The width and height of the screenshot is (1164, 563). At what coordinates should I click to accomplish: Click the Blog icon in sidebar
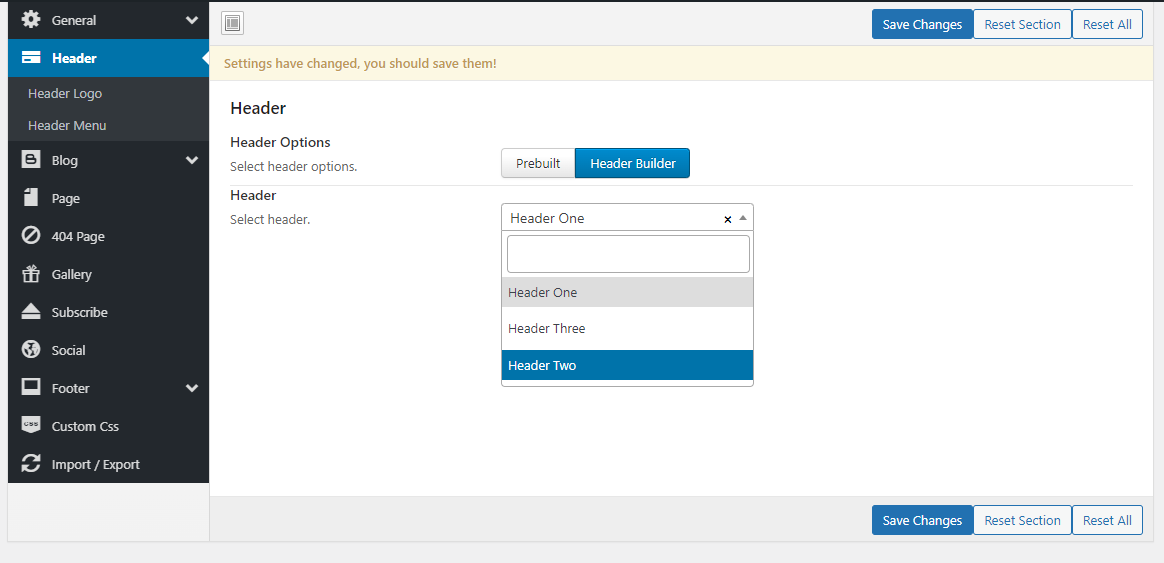(31, 160)
